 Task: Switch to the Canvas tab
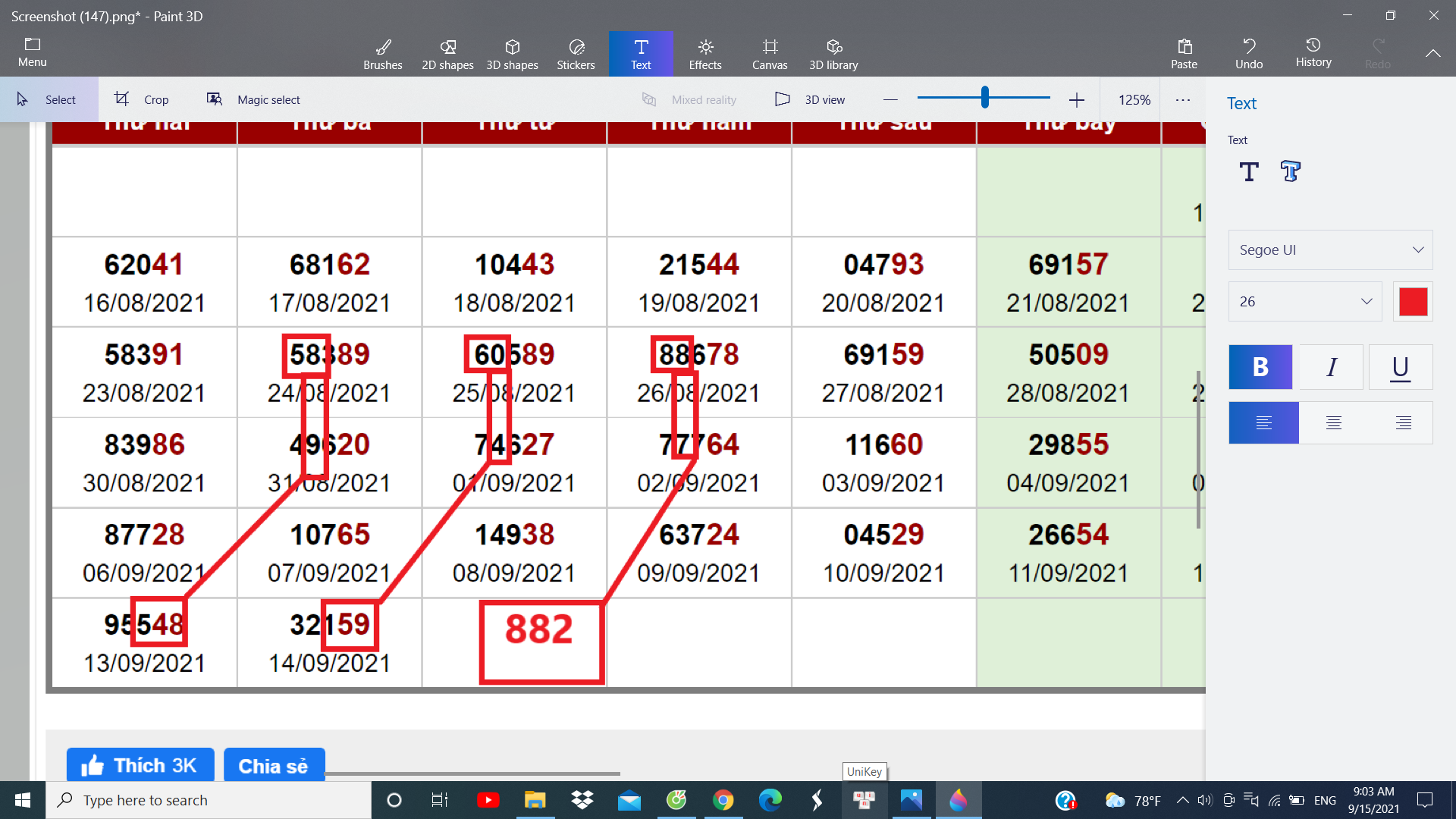click(x=770, y=54)
